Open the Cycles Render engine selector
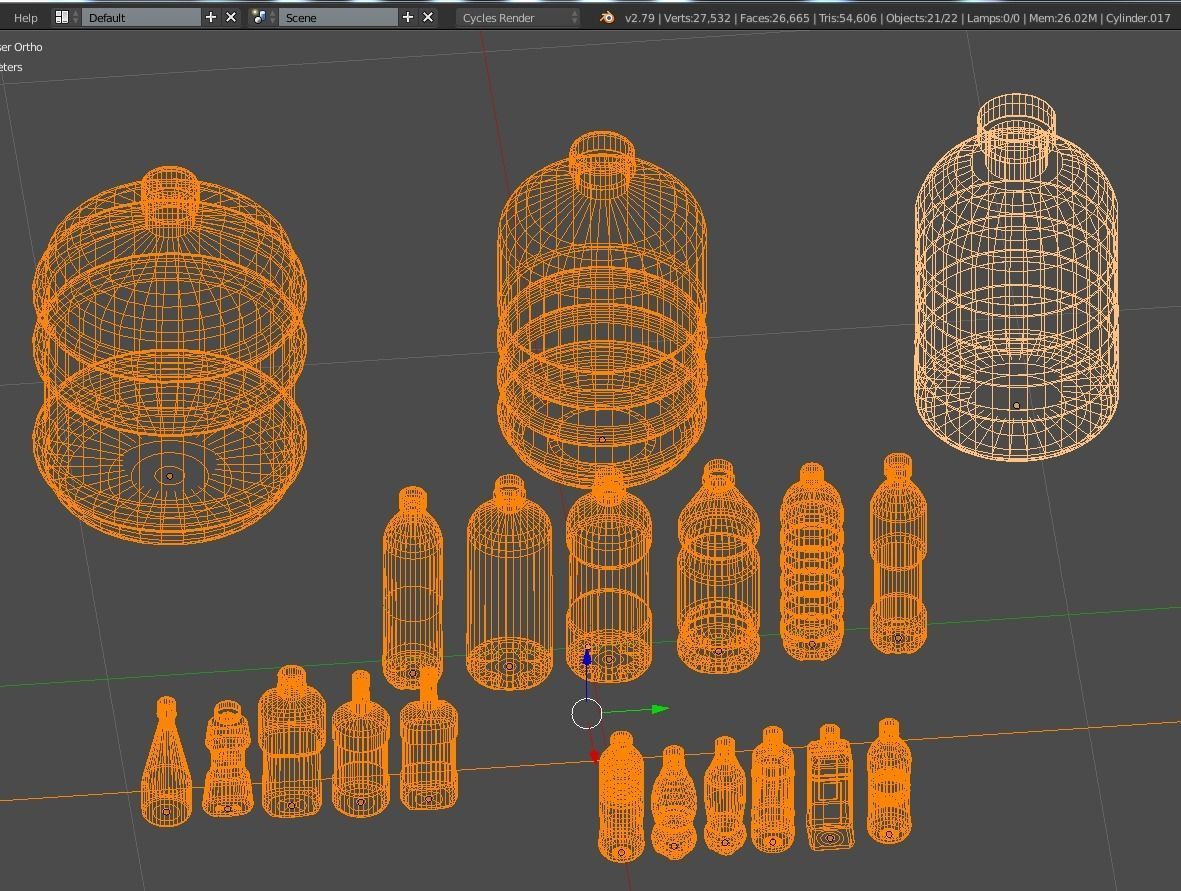Image resolution: width=1181 pixels, height=891 pixels. [x=510, y=17]
